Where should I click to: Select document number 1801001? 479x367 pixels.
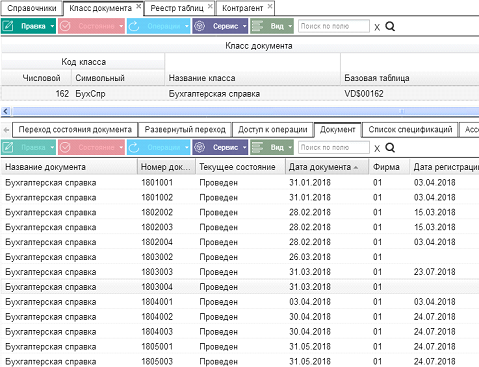click(157, 183)
